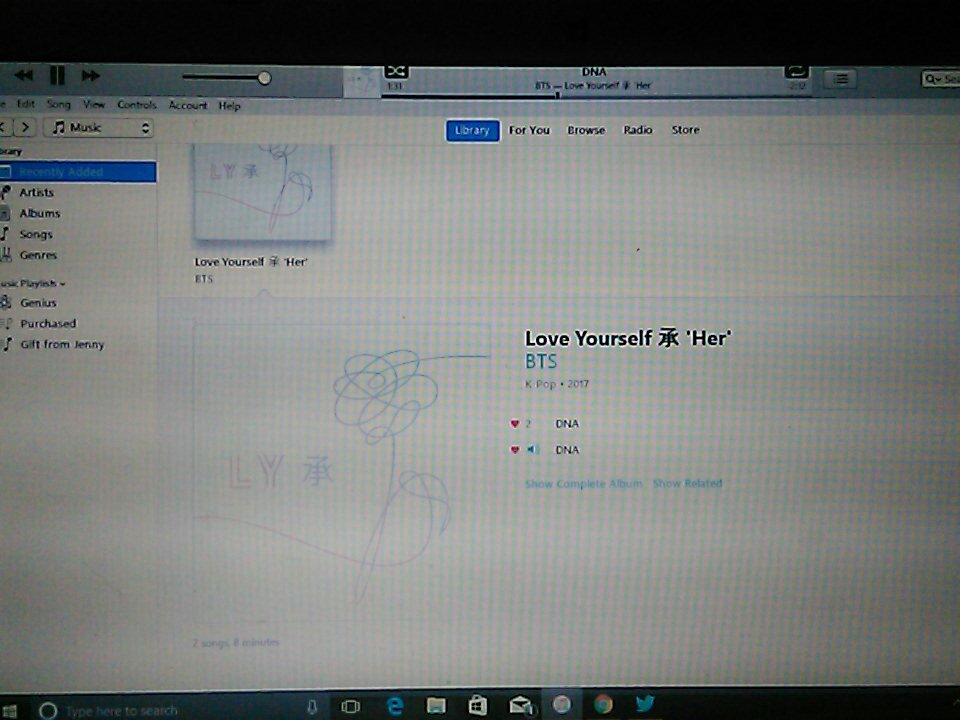This screenshot has width=960, height=720.
Task: Open the Help menu
Action: 230,106
